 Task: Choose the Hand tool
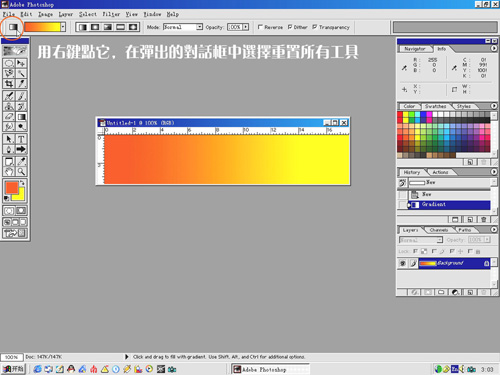[x=9, y=172]
